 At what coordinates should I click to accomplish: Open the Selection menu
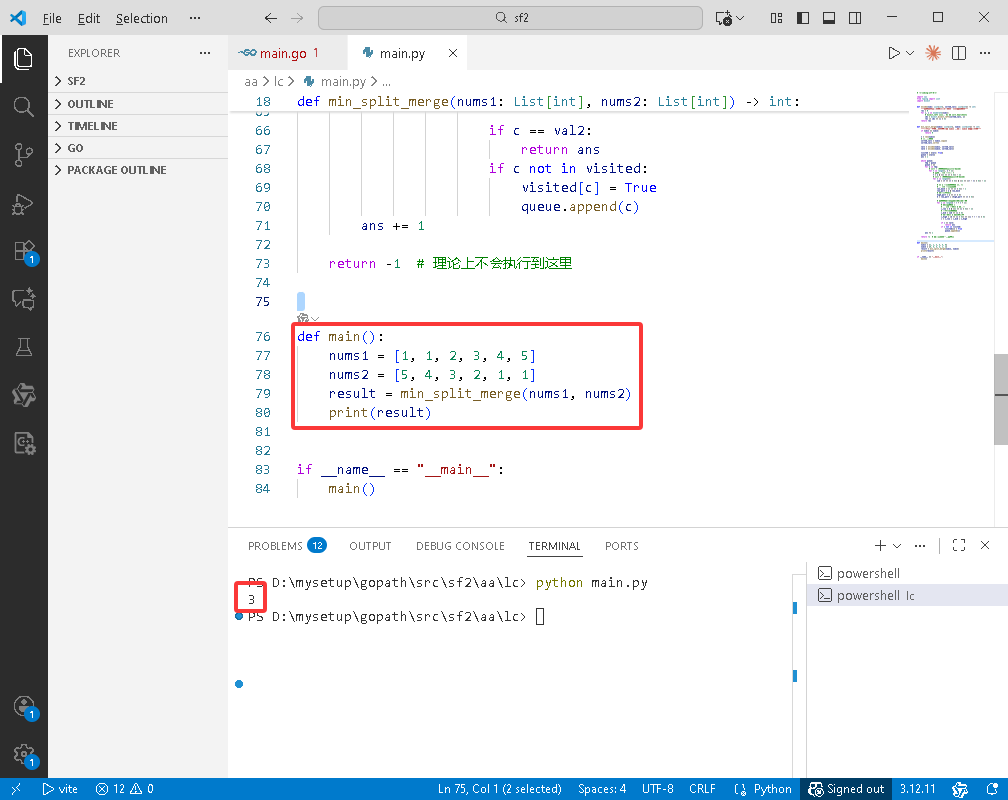tap(141, 18)
